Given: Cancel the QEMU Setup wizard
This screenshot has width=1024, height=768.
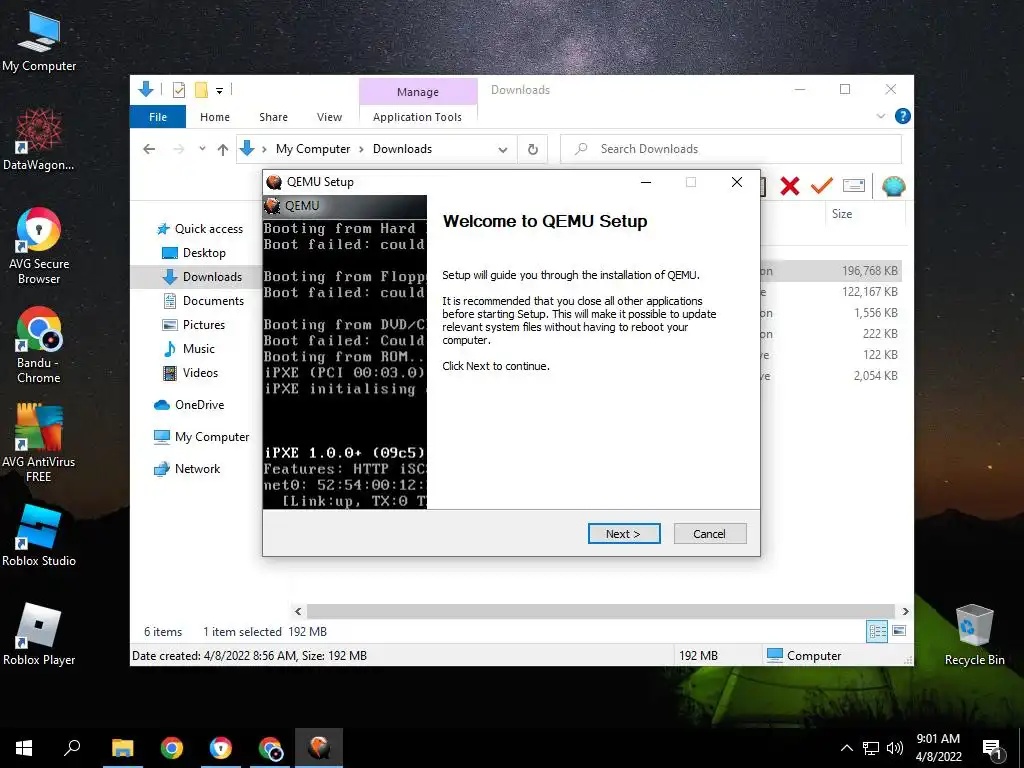Looking at the screenshot, I should click(x=709, y=534).
